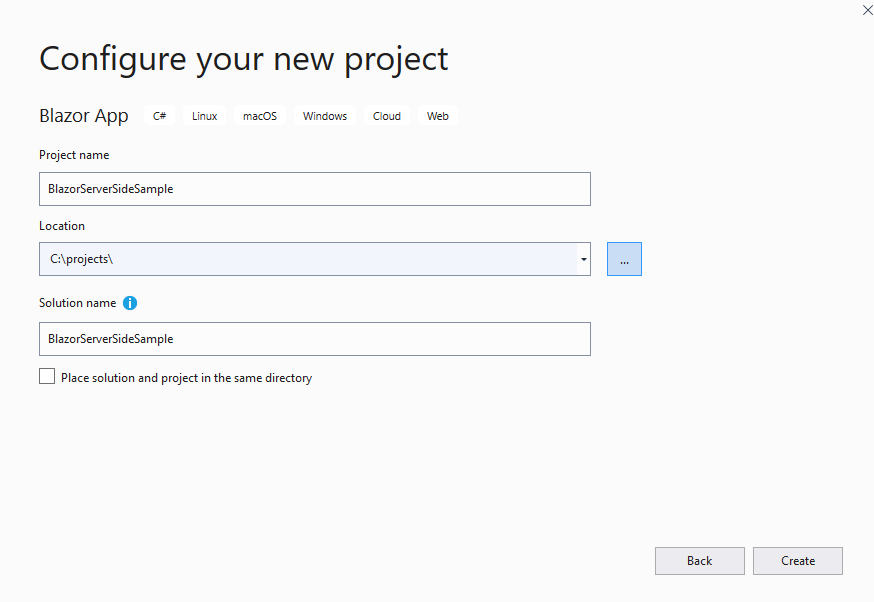Open the browse location ellipsis button
Viewport: 874px width, 602px height.
coord(624,259)
